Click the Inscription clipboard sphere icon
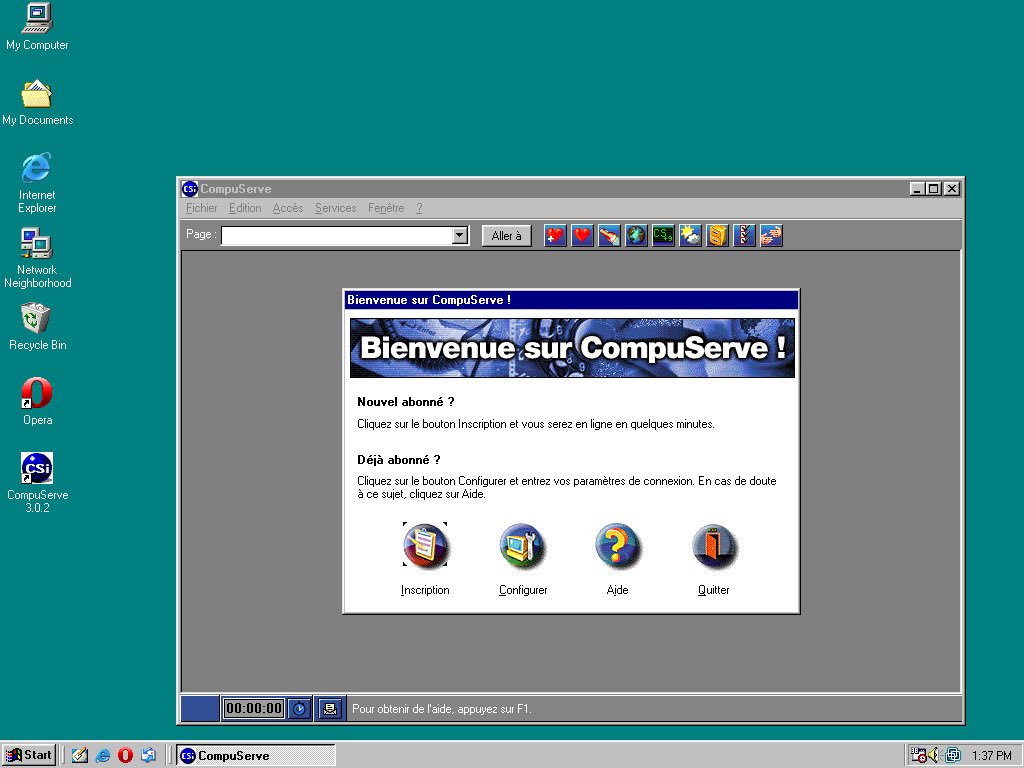The width and height of the screenshot is (1024, 768). [425, 545]
